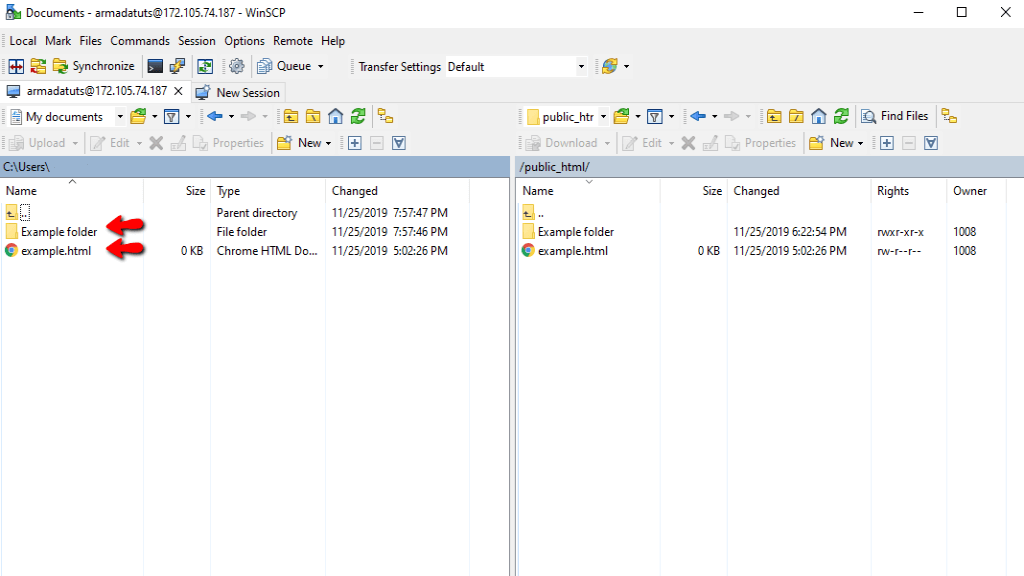This screenshot has height=576, width=1024.
Task: Expand the remote back history dropdown arrow
Action: click(714, 117)
